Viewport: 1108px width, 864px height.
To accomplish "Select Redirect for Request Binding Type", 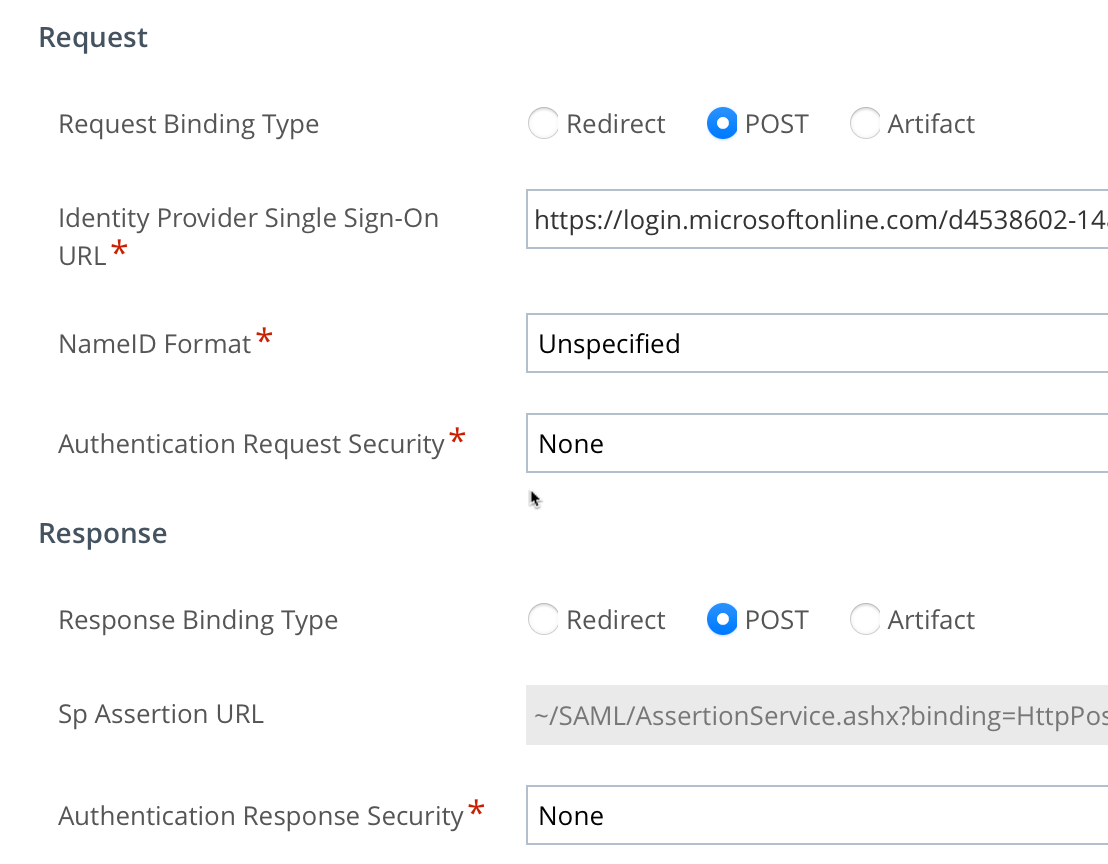I will click(x=543, y=124).
